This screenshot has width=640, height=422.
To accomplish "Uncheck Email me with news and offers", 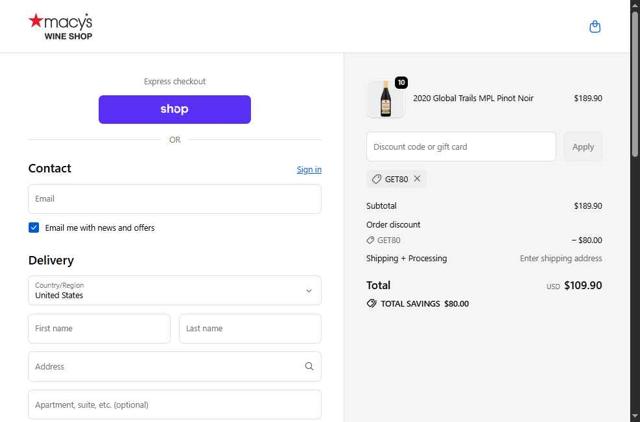I will [x=34, y=228].
